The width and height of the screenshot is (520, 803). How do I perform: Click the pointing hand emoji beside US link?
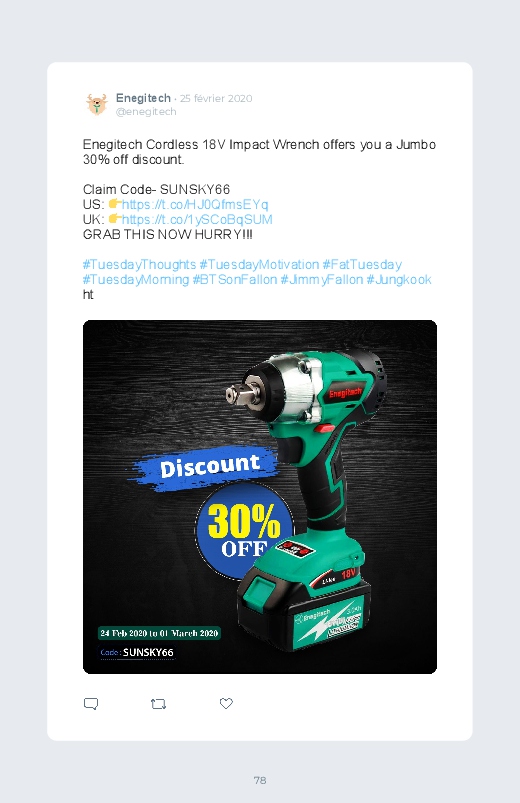(115, 204)
